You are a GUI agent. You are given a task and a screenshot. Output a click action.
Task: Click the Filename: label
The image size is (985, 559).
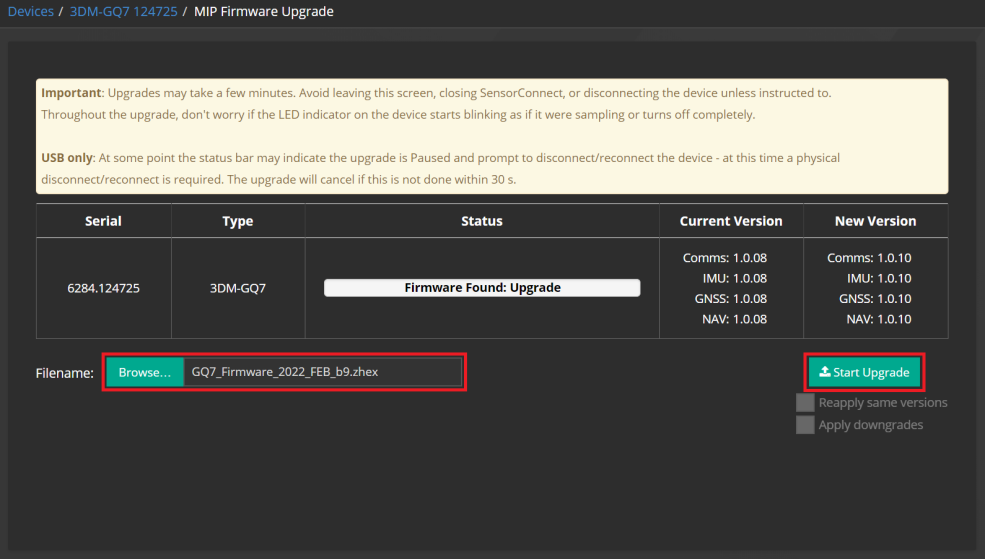(65, 373)
